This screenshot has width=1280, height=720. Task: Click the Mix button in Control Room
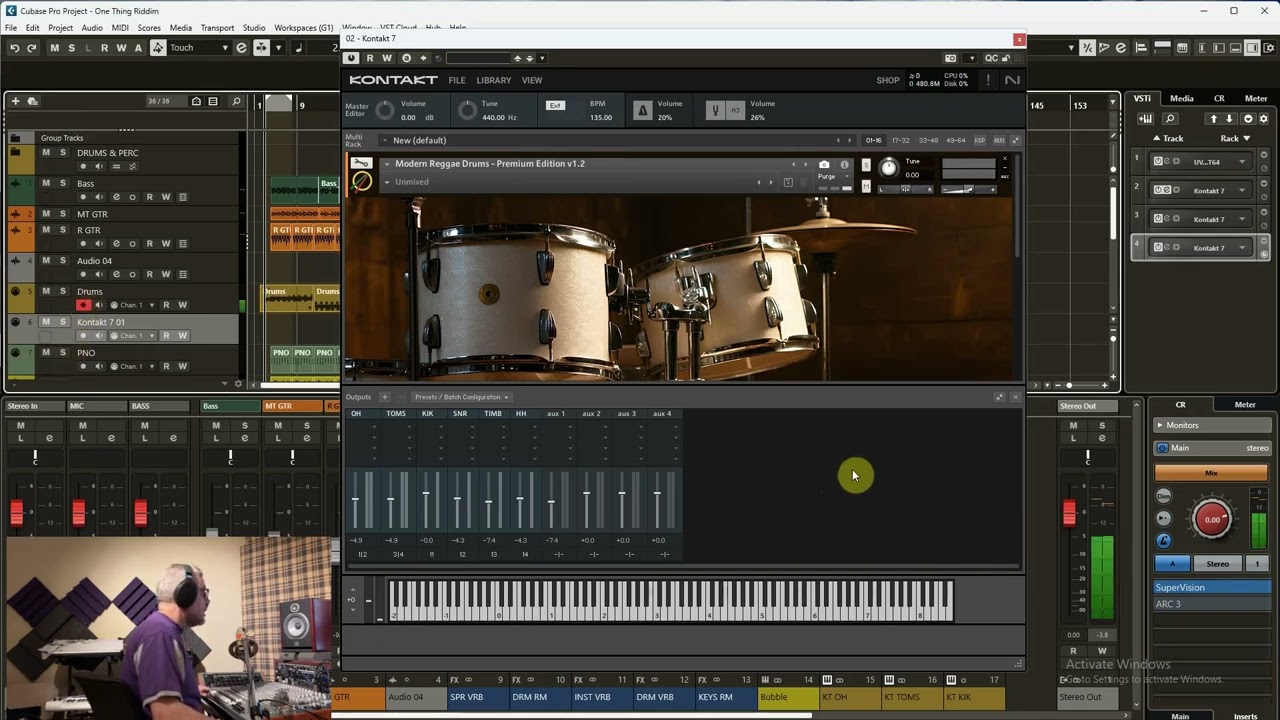tap(1211, 473)
